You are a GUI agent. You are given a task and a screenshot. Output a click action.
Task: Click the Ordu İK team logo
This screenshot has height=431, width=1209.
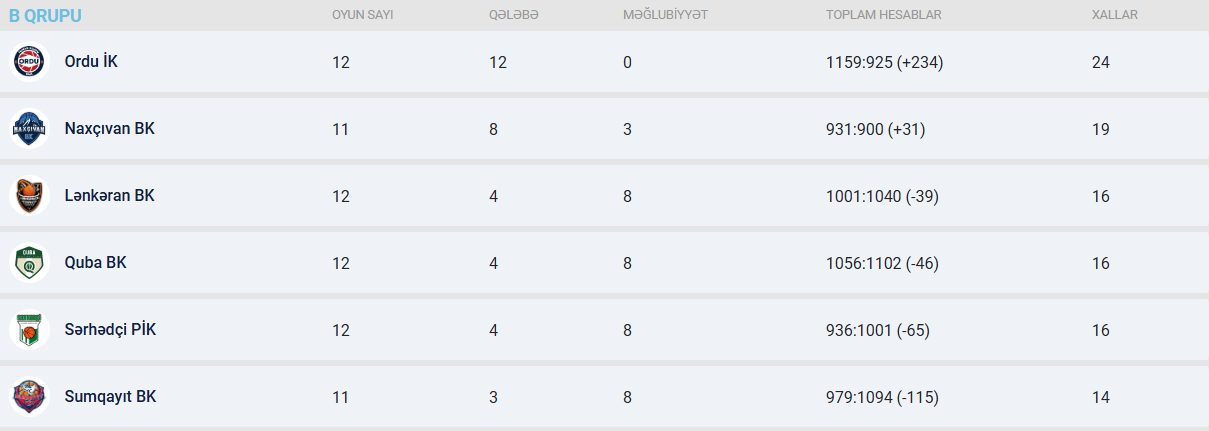coord(29,62)
